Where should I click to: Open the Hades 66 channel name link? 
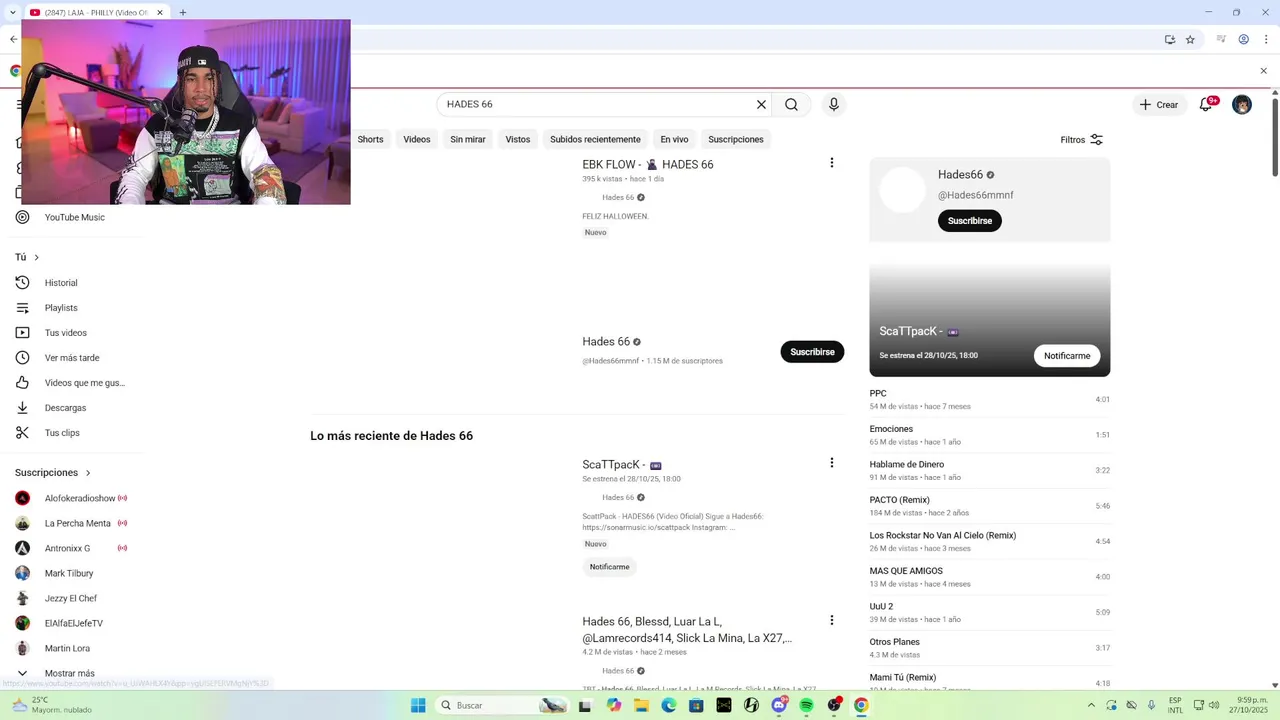(606, 342)
